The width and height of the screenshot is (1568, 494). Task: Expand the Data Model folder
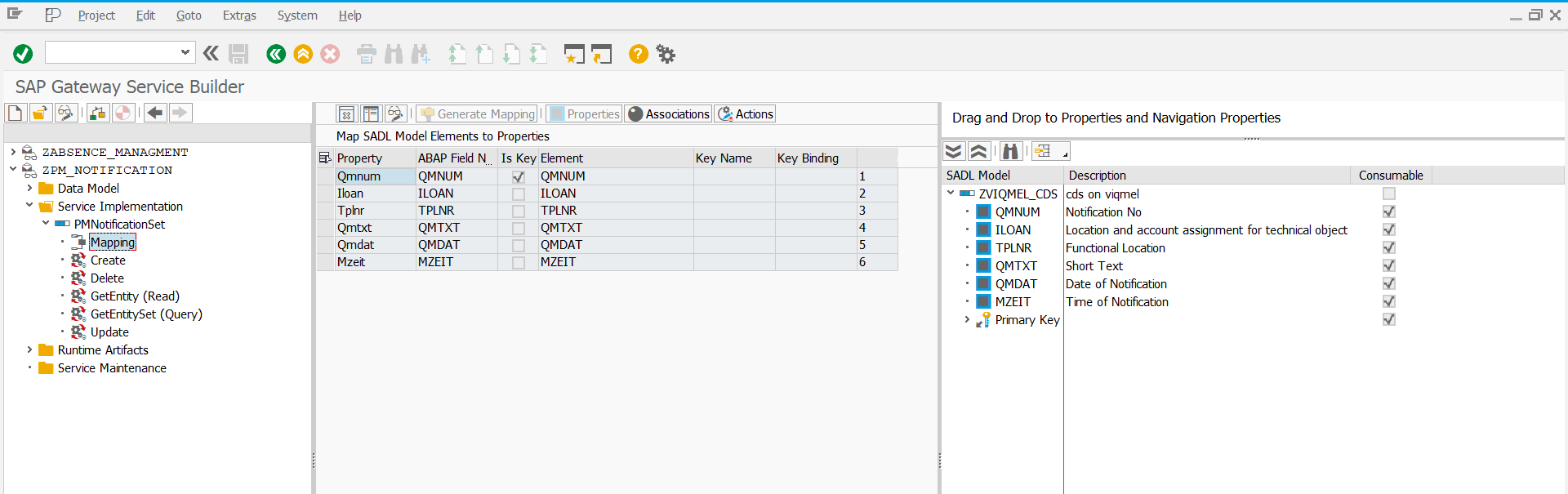29,188
